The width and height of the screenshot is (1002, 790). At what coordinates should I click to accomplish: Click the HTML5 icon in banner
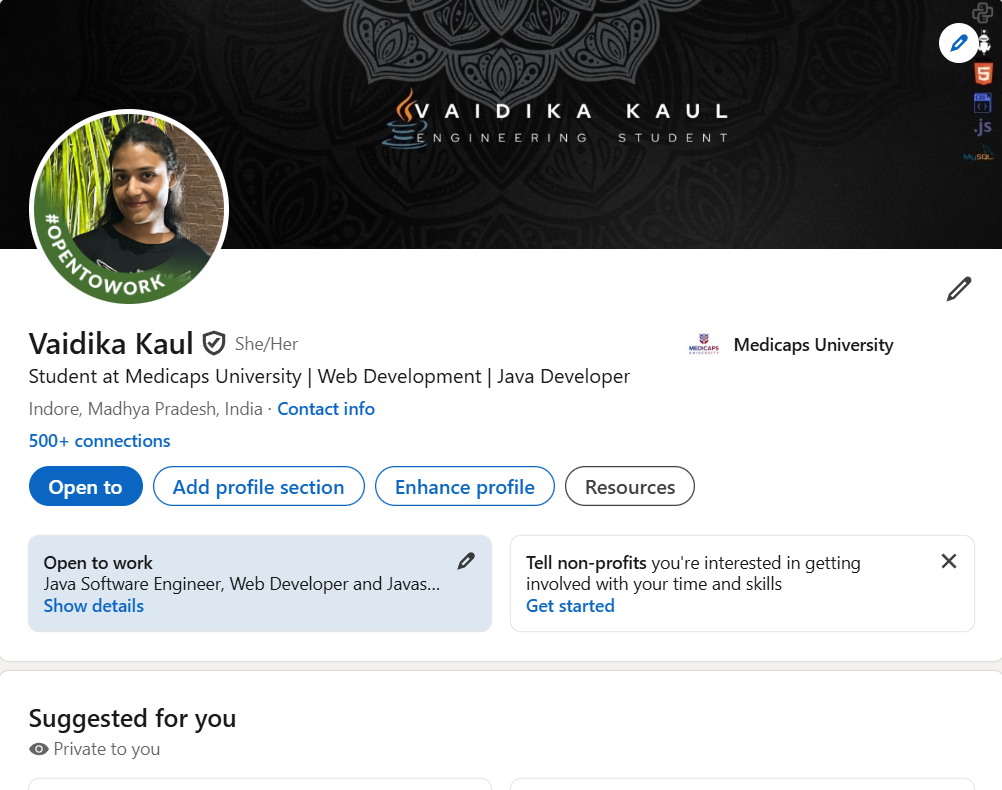[x=983, y=74]
